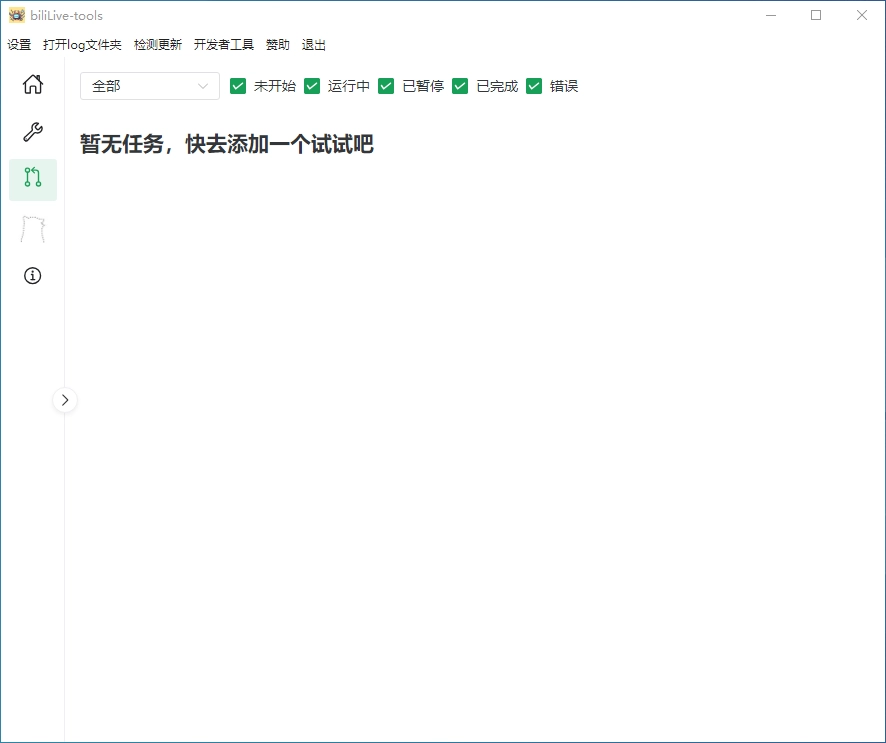Click 打开log文件夹 in the menu bar
Viewport: 886px width, 743px height.
82,45
